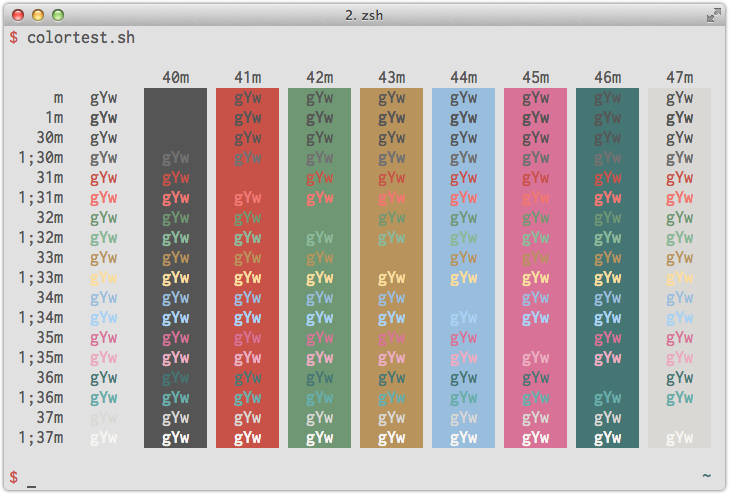
Task: Click the row label '31m'
Action: click(x=50, y=178)
